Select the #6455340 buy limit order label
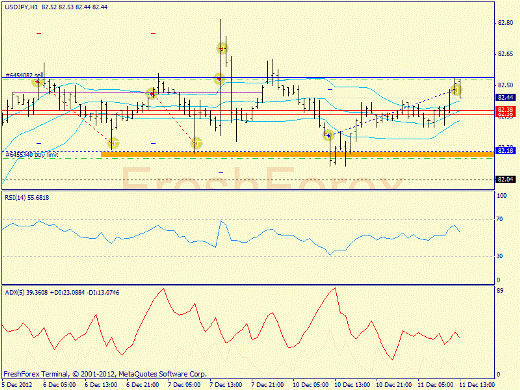This screenshot has height=390, width=520. coord(32,154)
